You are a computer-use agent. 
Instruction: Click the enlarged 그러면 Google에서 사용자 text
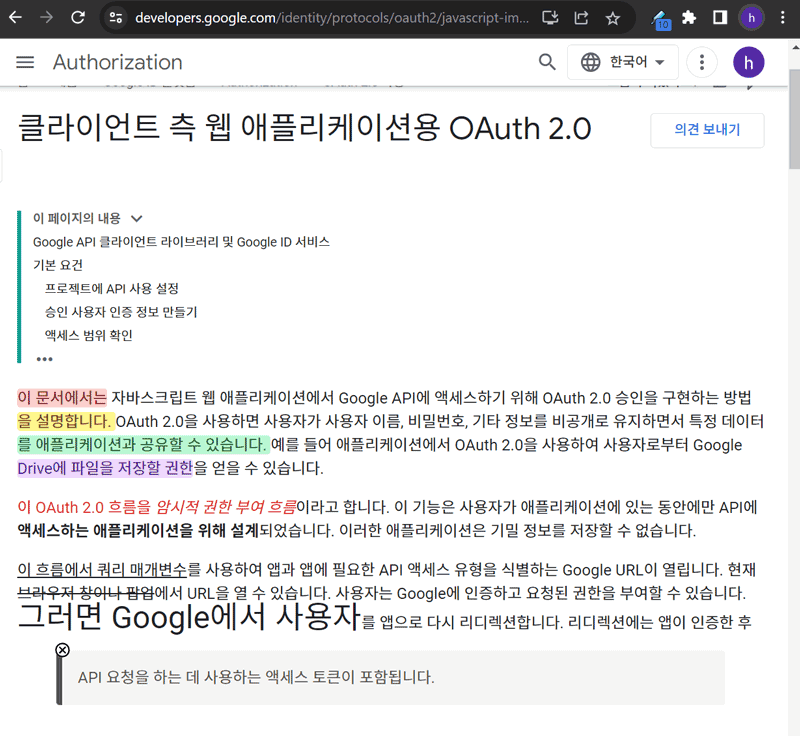pos(189,616)
